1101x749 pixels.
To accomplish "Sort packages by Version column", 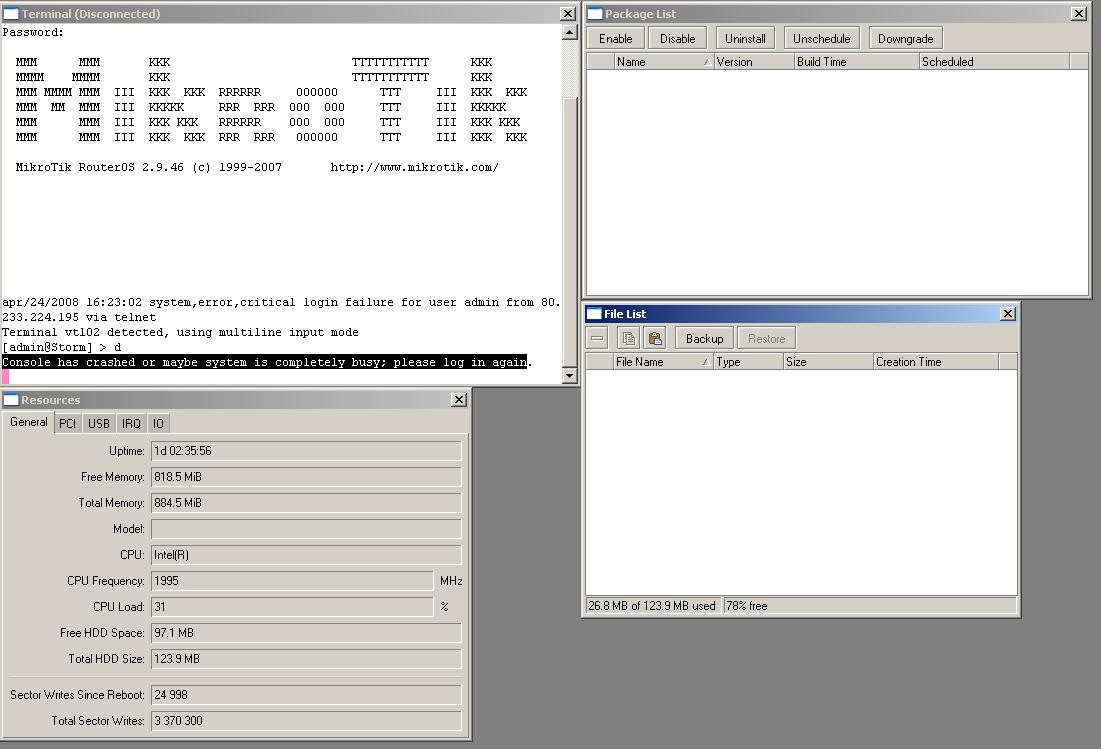I will pyautogui.click(x=754, y=62).
